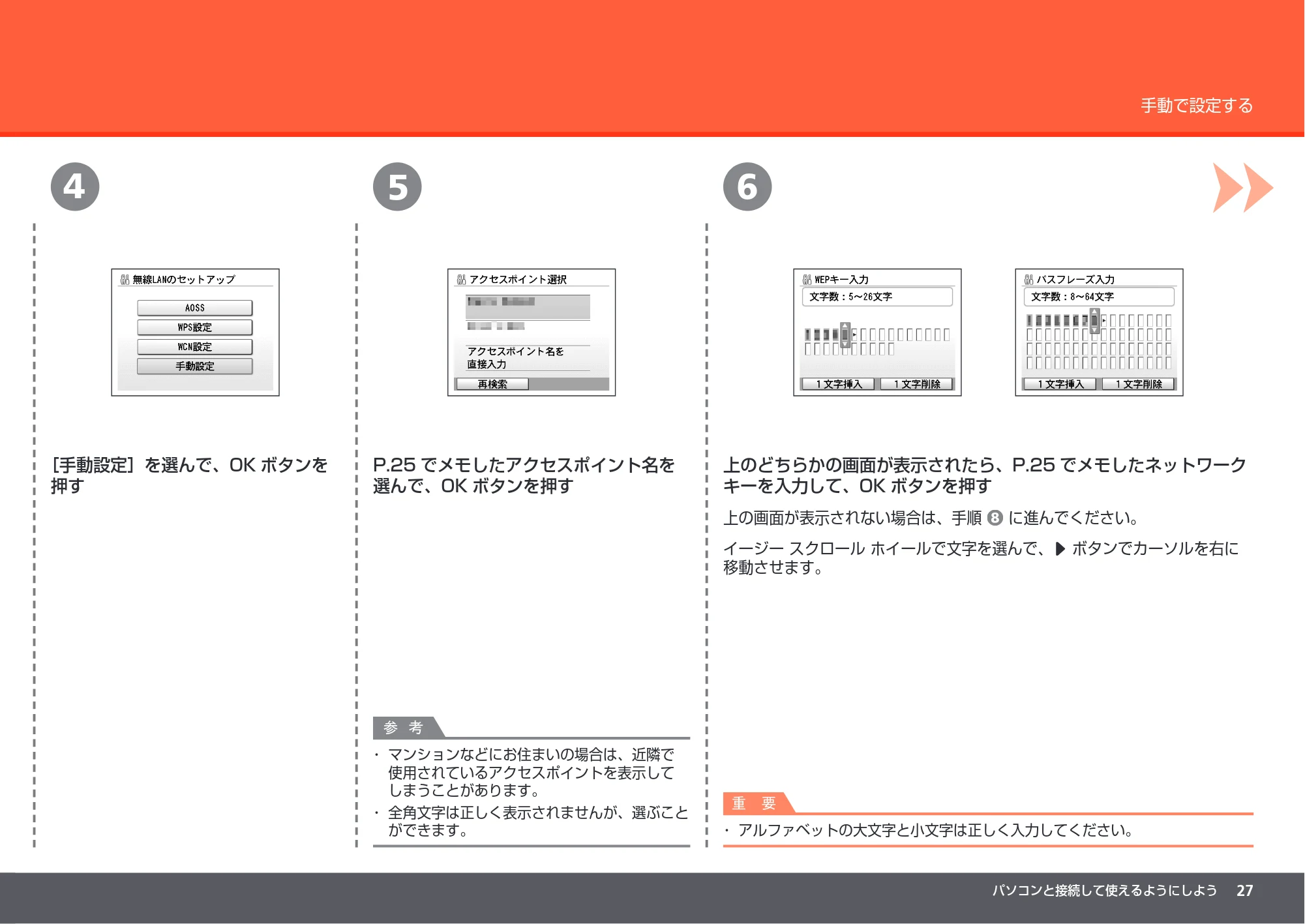The width and height of the screenshot is (1305, 924).
Task: Click the 文字数：8〜64文字 field
Action: 1099,297
